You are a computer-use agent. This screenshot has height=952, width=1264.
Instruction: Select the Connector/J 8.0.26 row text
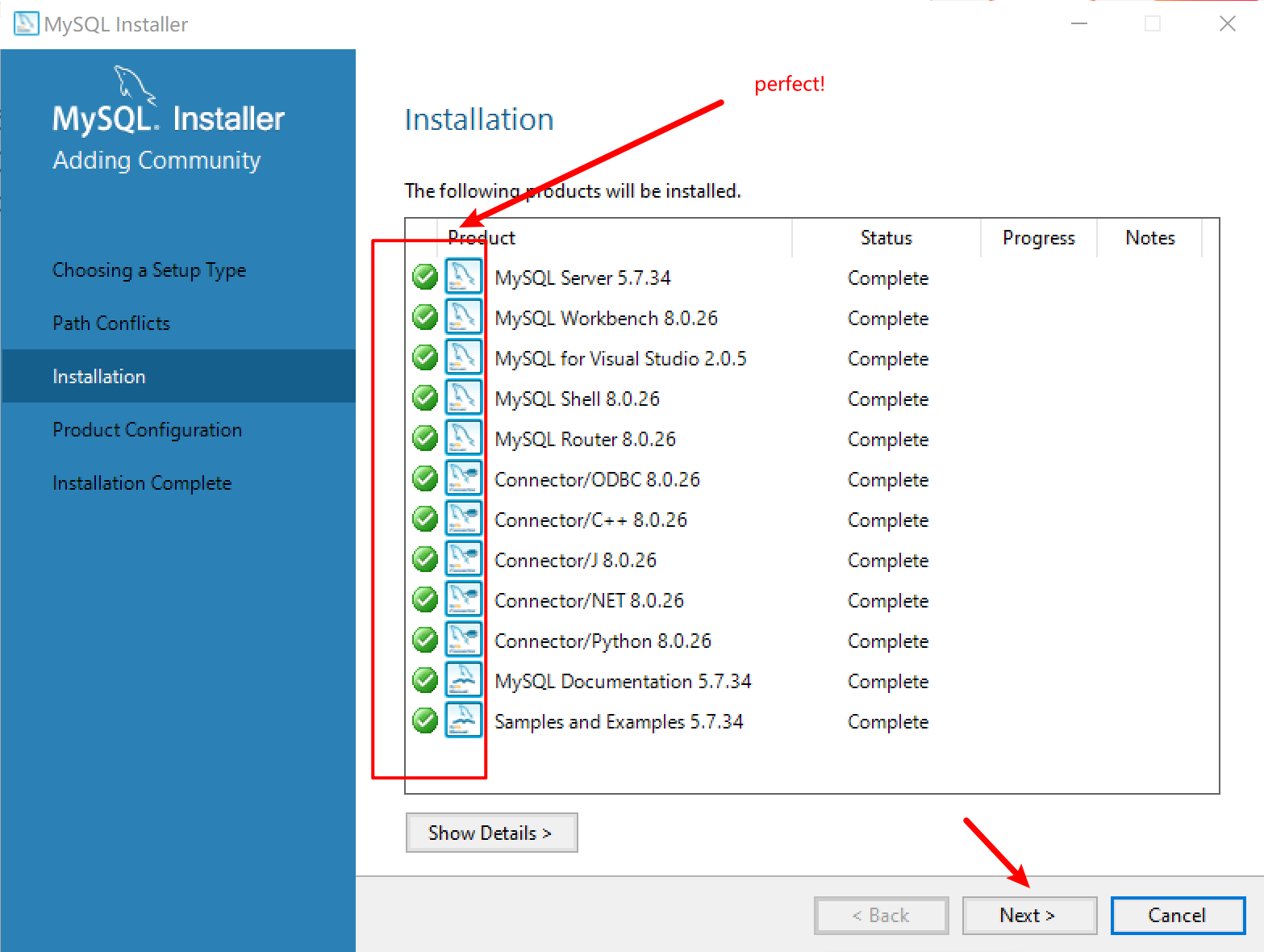(575, 561)
